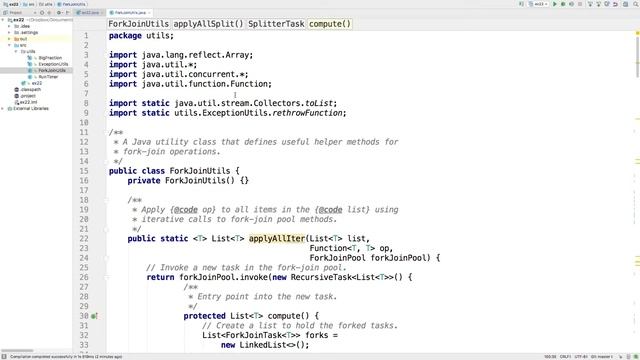Close the ForkJoinUtils.java tab
This screenshot has height=360, width=640.
149,13
